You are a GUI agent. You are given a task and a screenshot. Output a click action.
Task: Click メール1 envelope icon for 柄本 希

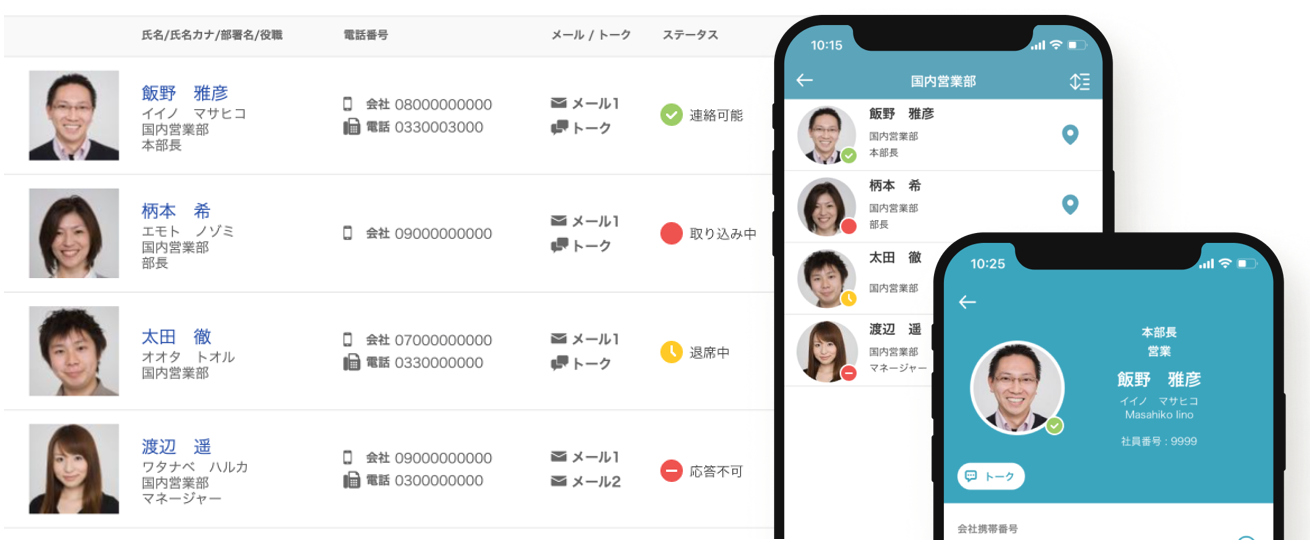coord(559,221)
